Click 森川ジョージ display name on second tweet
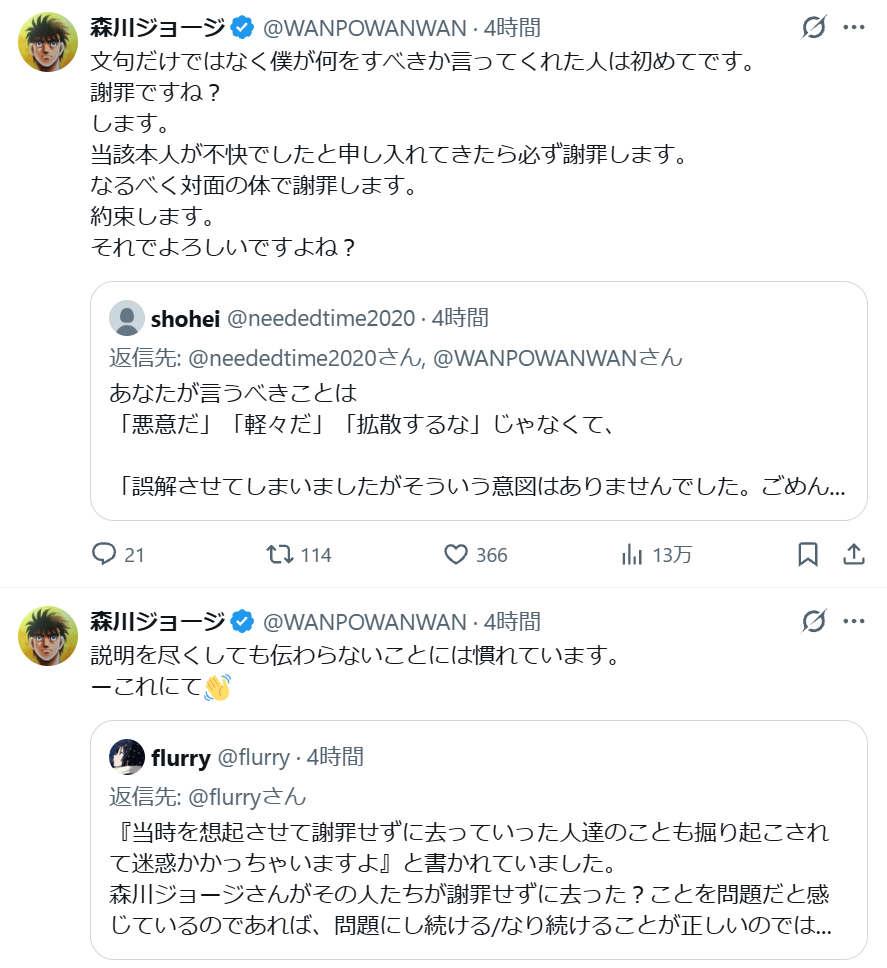Image resolution: width=887 pixels, height=968 pixels. (157, 621)
